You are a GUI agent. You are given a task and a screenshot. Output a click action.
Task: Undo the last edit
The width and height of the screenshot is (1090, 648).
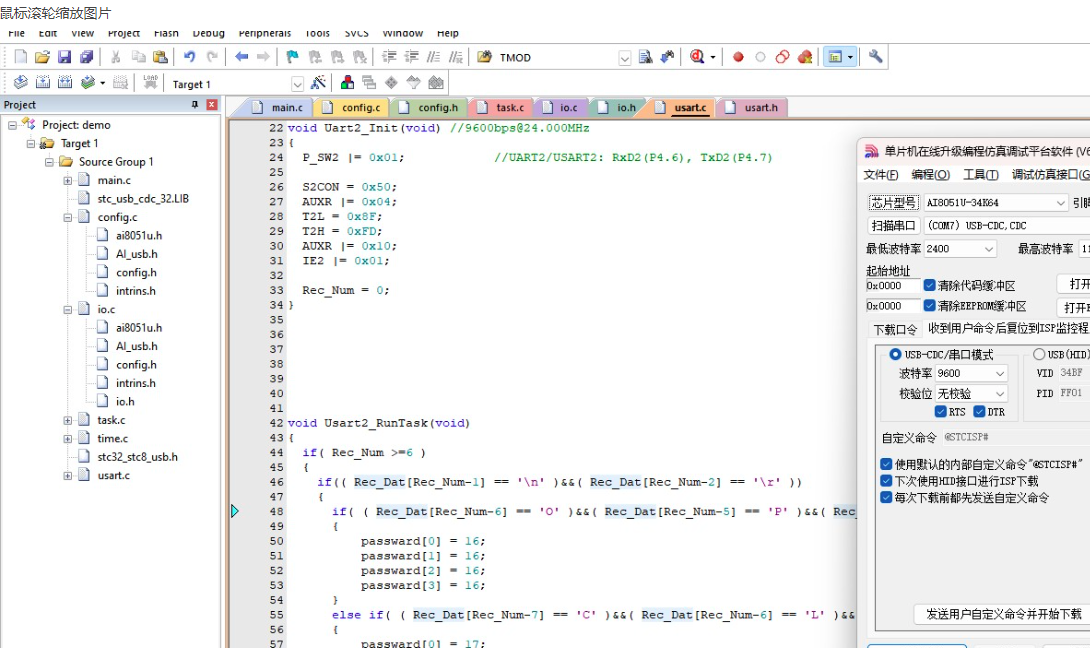click(x=189, y=57)
